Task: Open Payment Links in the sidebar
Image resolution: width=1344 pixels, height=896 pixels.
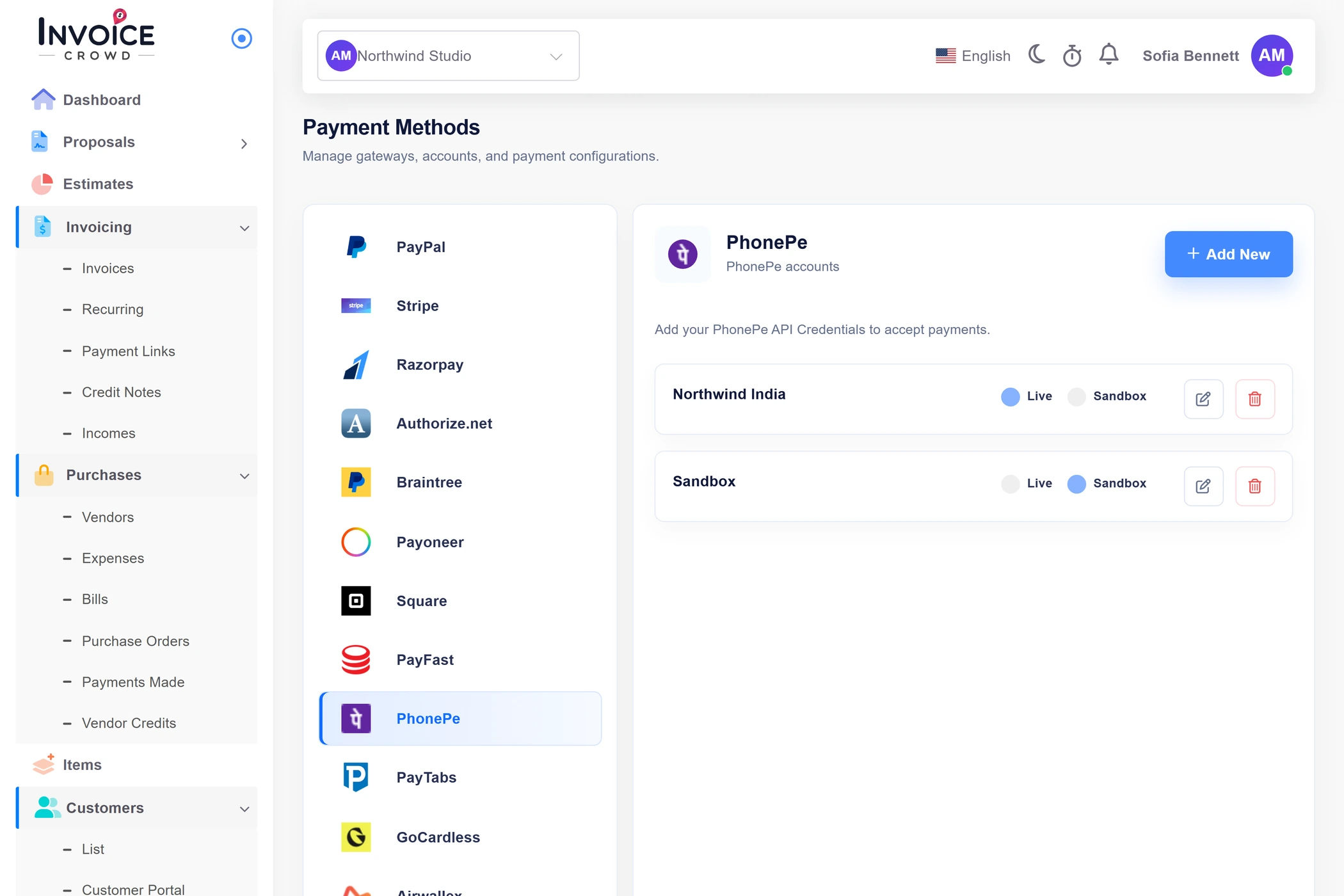Action: (x=128, y=351)
